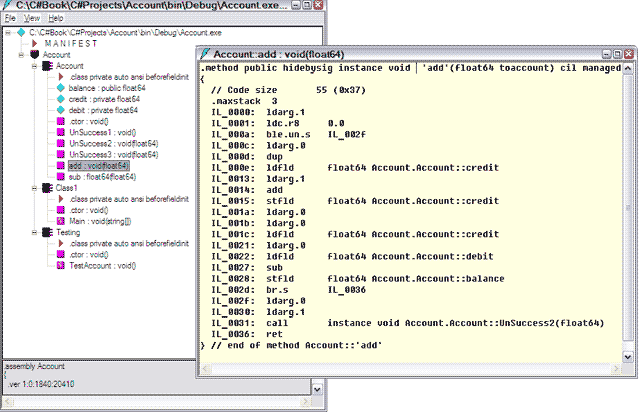Collapse the Class1 tree node
Screen dimensions: 640x412
(x=34, y=187)
